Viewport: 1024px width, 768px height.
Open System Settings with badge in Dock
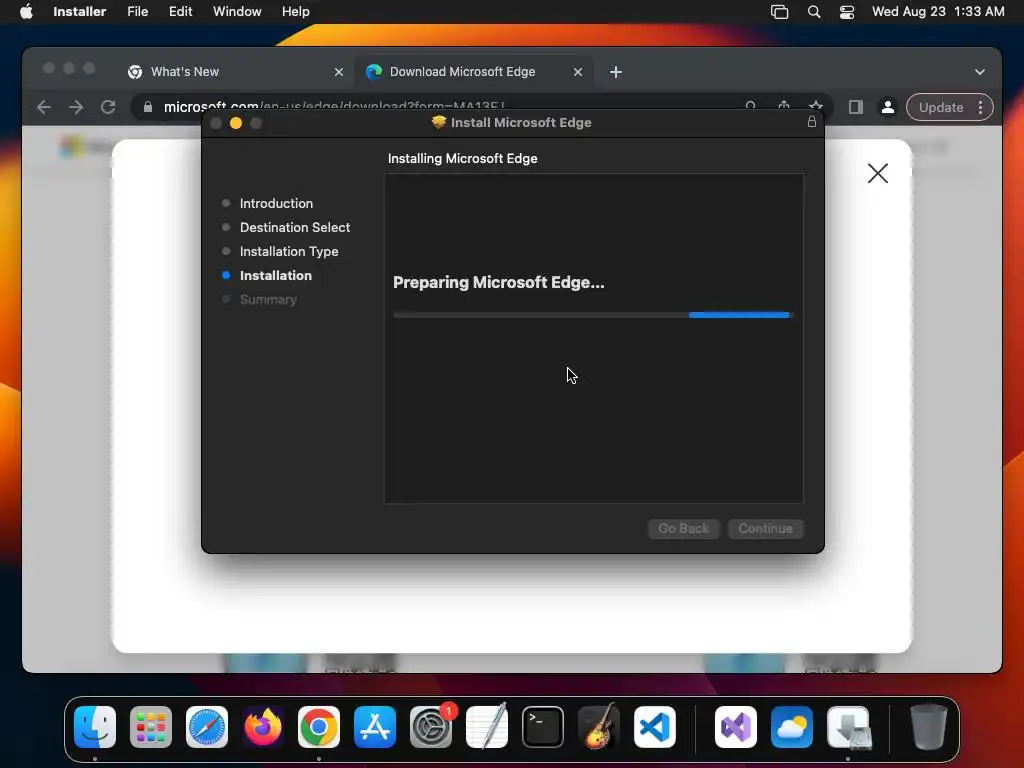pos(431,727)
